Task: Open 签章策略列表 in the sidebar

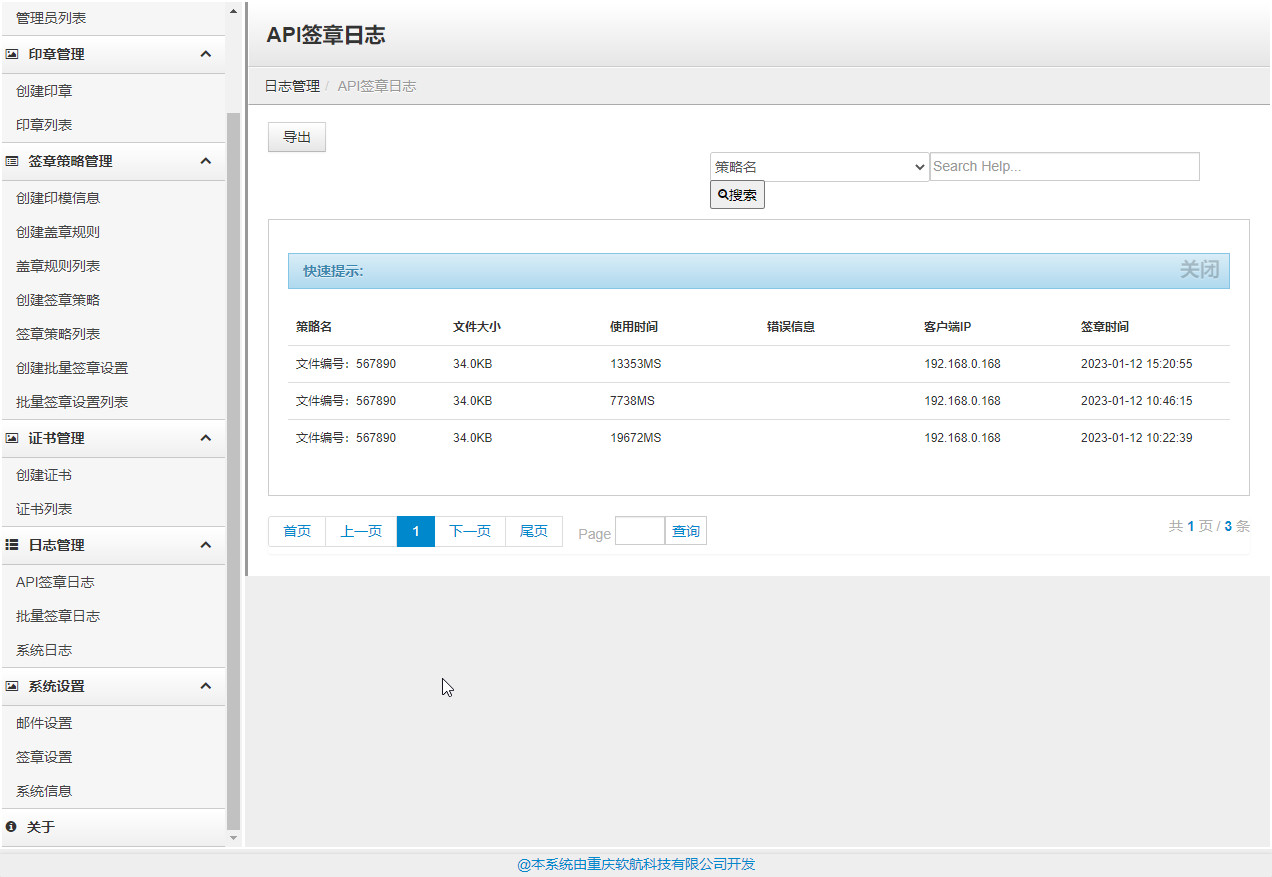Action: click(58, 334)
